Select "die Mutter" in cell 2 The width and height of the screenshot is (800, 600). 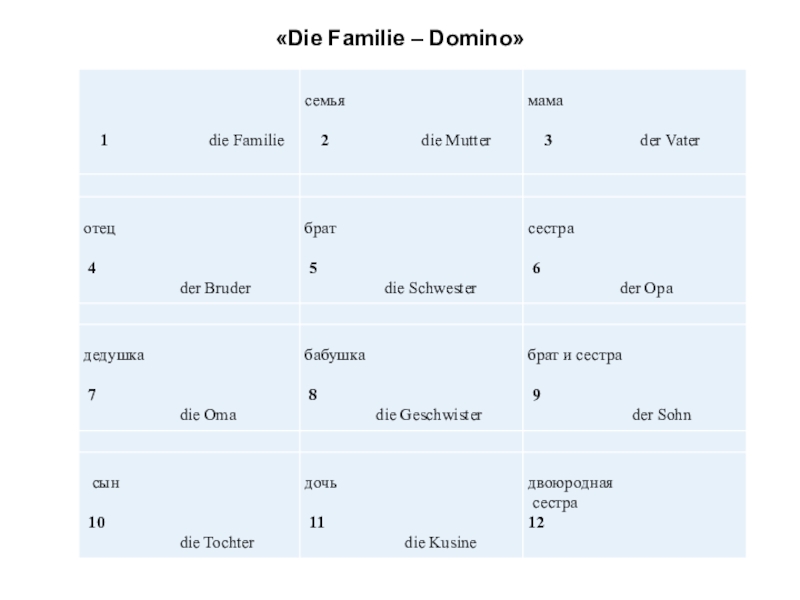point(456,141)
